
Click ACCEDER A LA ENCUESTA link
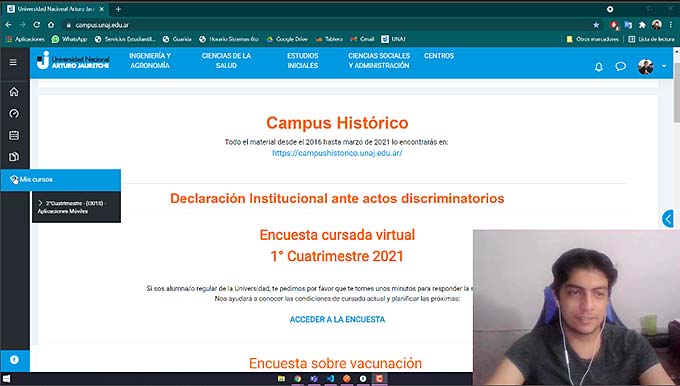tap(337, 320)
